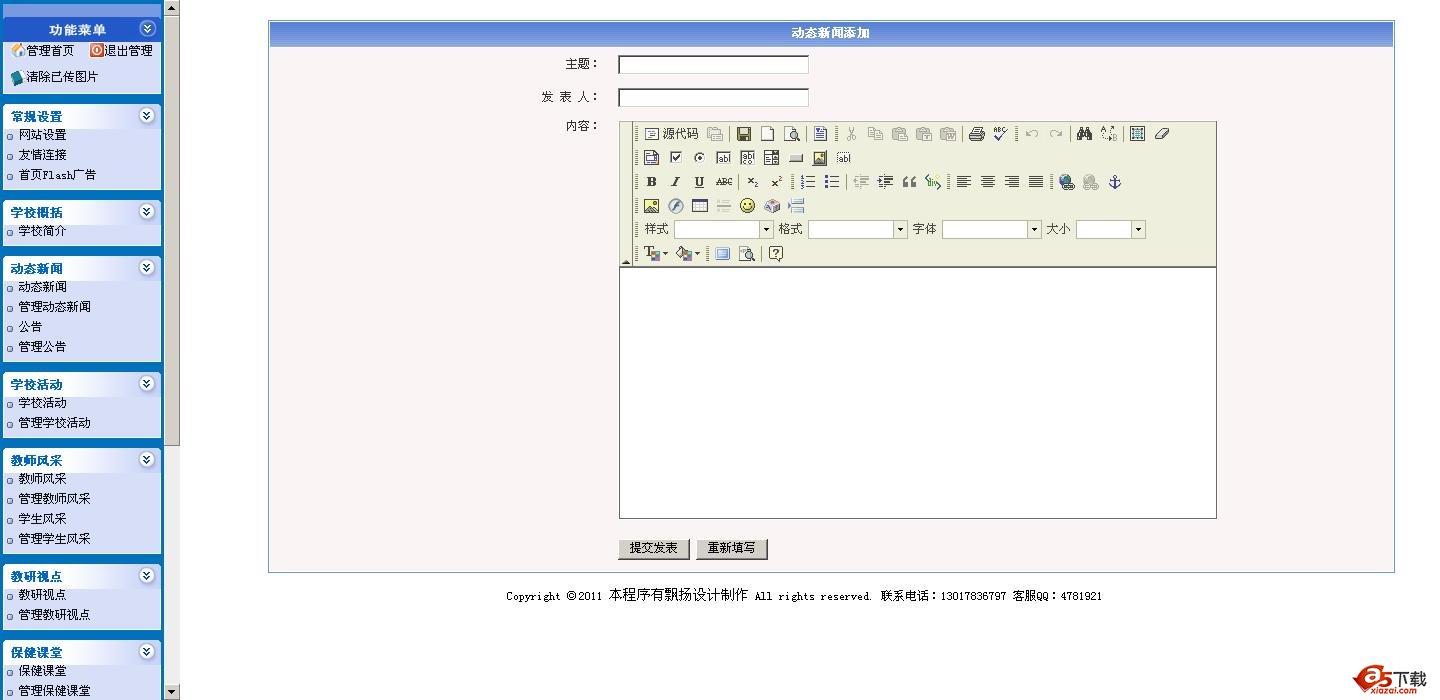Click the anchor icon in editor toolbar
Image resolution: width=1440 pixels, height=700 pixels.
click(x=1115, y=182)
